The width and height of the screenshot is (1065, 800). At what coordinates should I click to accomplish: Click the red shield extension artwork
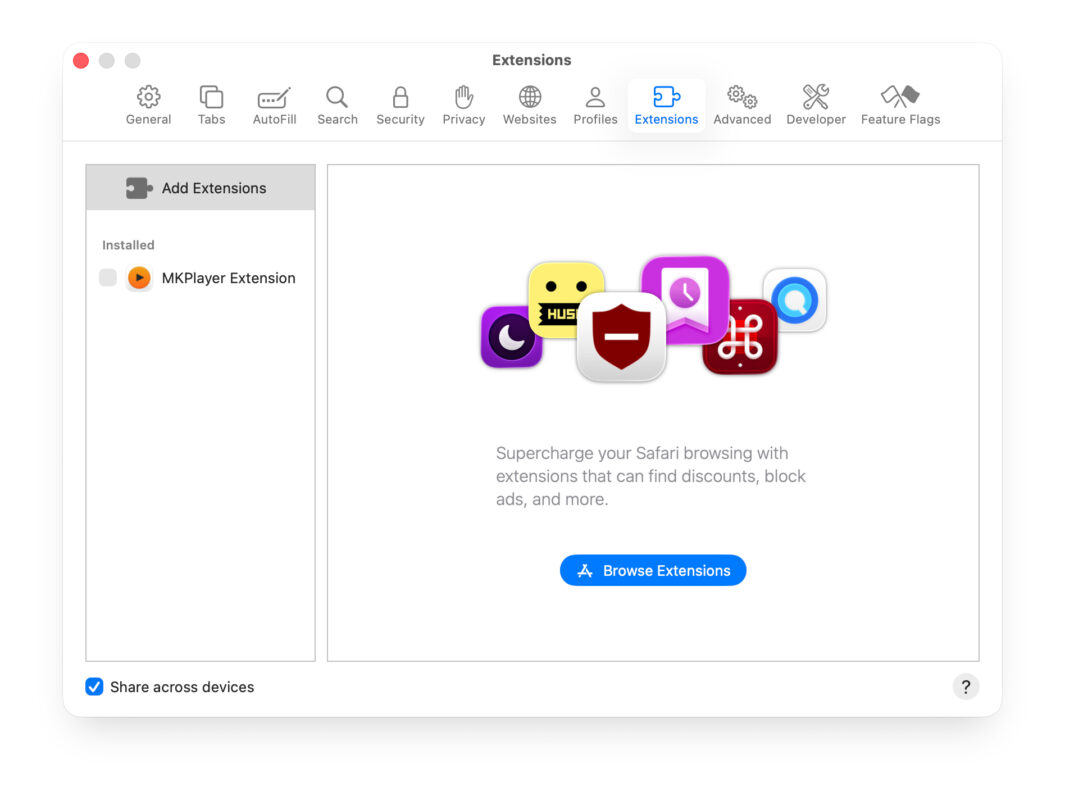click(x=621, y=337)
